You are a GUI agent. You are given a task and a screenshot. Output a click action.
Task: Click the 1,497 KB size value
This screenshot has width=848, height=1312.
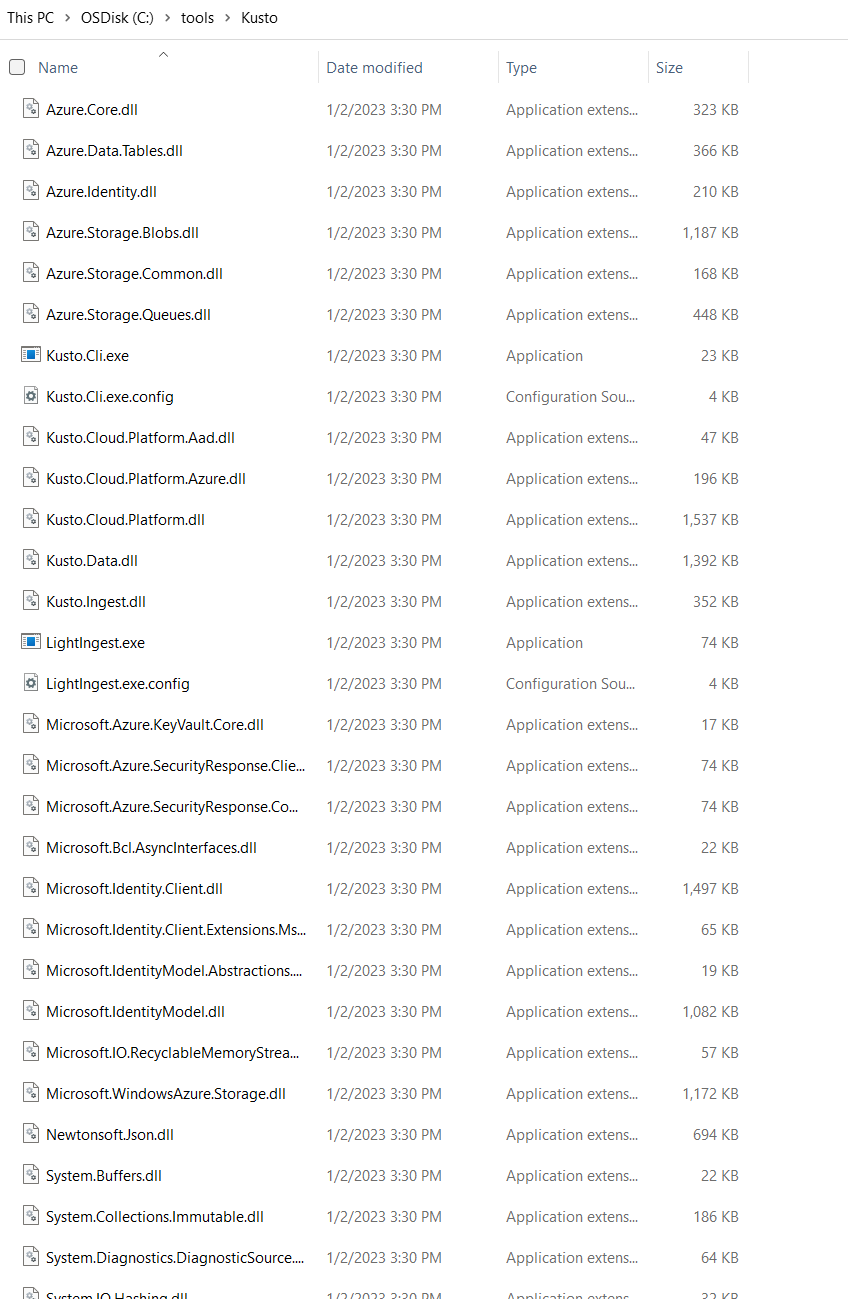[711, 889]
